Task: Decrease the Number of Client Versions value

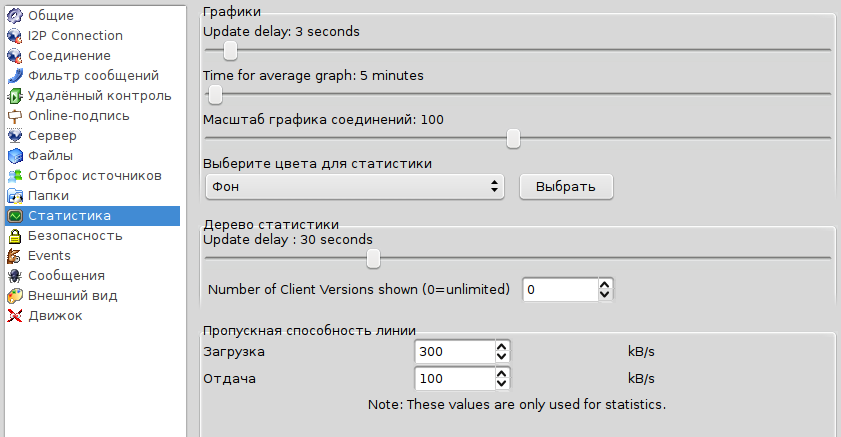Action: [605, 295]
